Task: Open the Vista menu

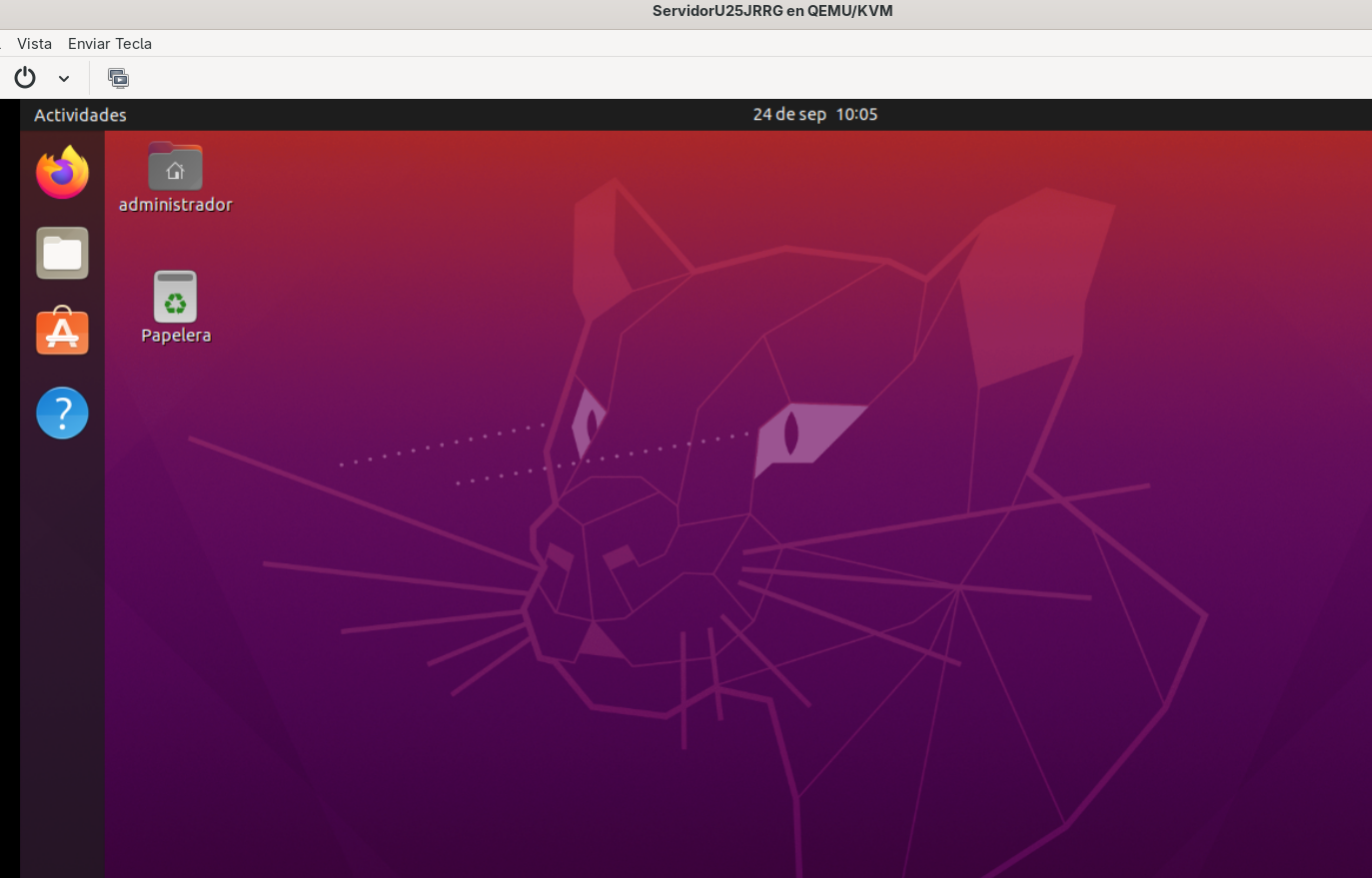Action: point(34,44)
